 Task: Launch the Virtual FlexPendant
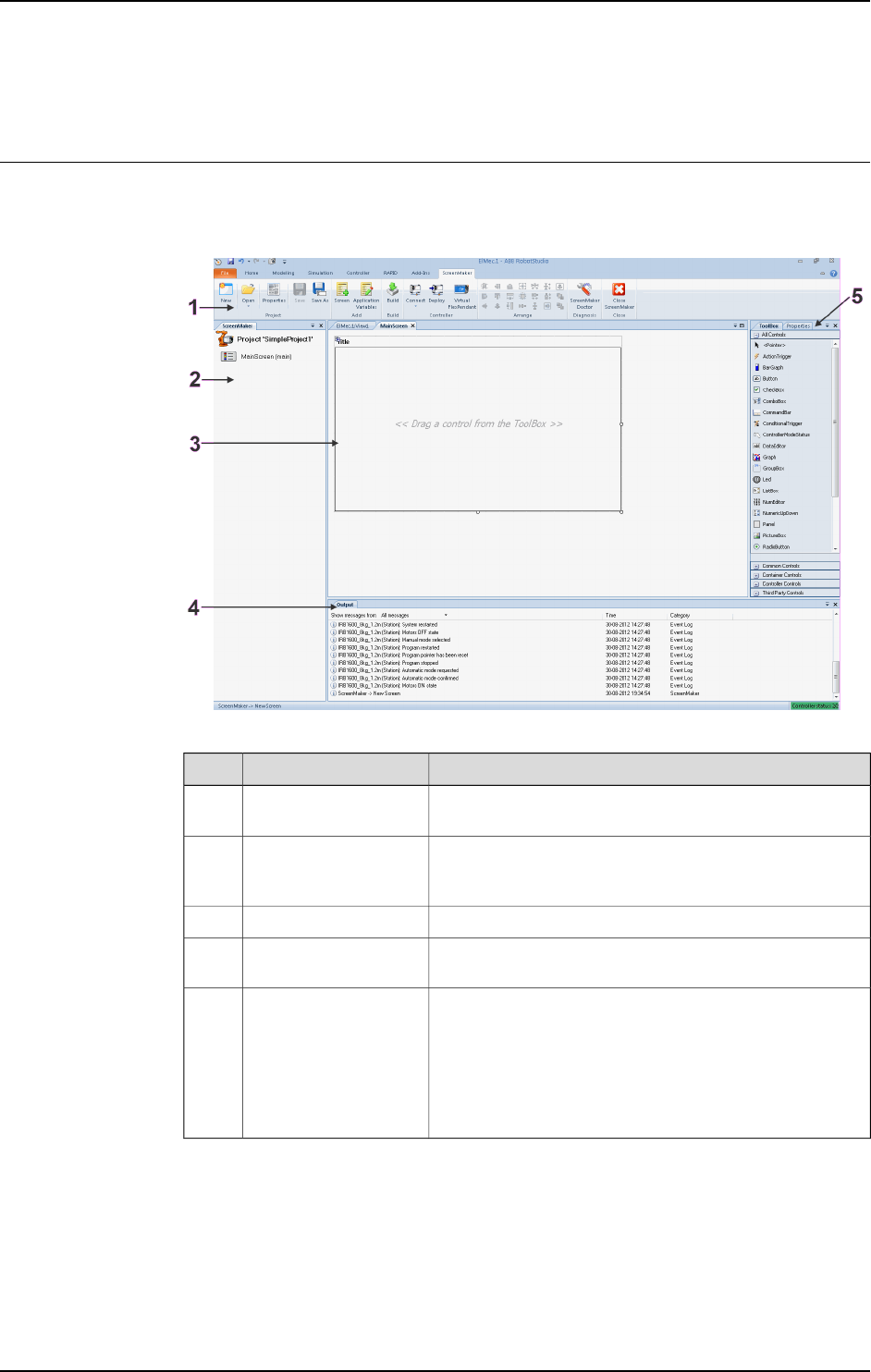(x=461, y=296)
